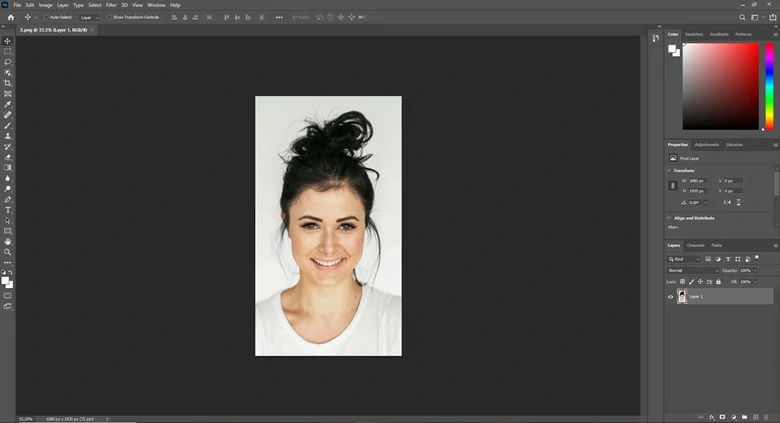Switch to the Adjustments tab
The width and height of the screenshot is (780, 423).
click(x=707, y=145)
